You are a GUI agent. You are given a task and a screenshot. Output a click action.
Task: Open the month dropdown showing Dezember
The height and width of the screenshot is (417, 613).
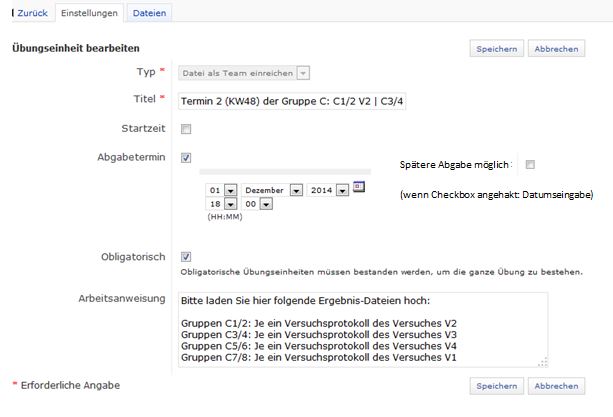coord(296,189)
